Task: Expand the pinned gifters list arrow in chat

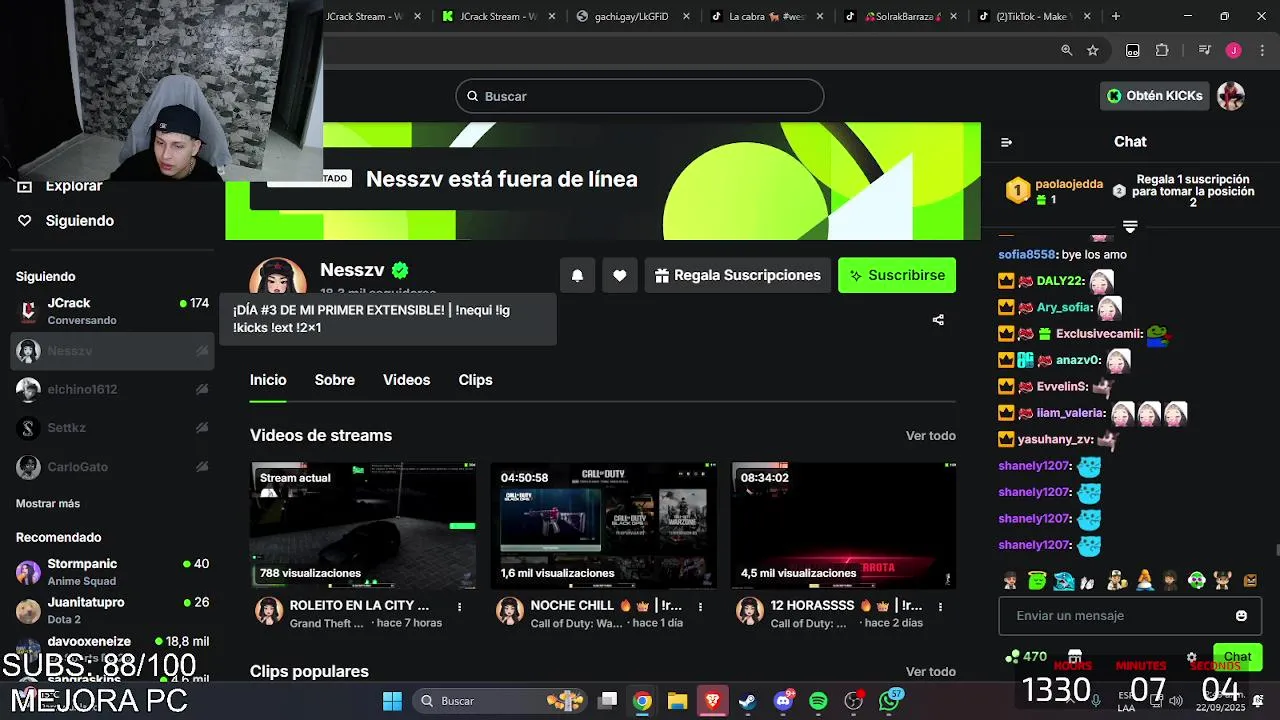Action: point(1130,227)
